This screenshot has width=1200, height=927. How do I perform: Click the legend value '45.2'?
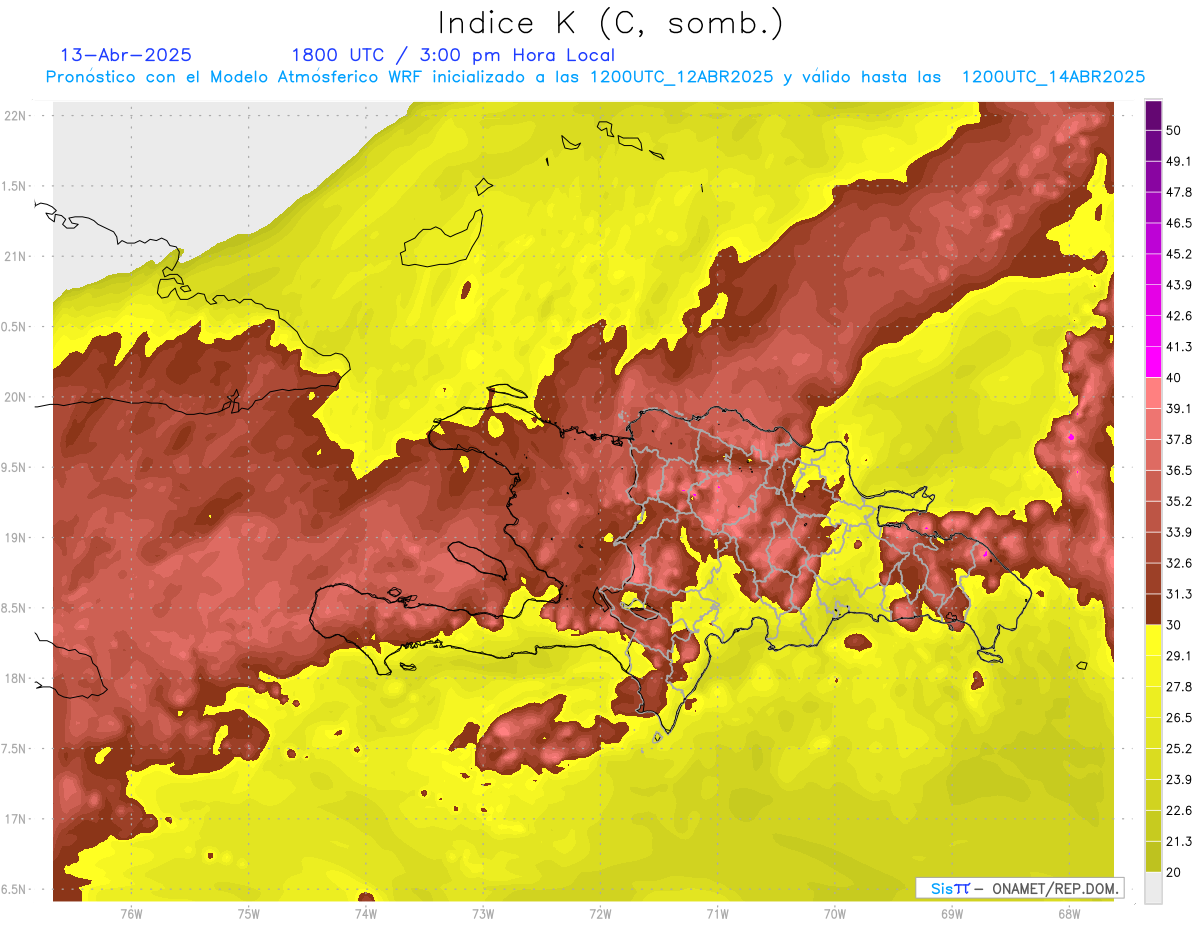point(1179,254)
